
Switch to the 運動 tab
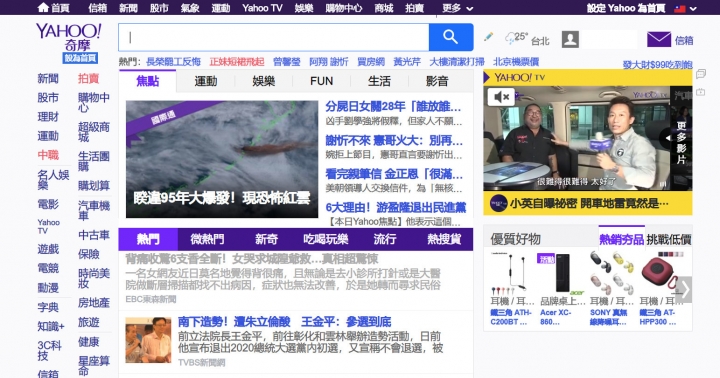tap(205, 81)
